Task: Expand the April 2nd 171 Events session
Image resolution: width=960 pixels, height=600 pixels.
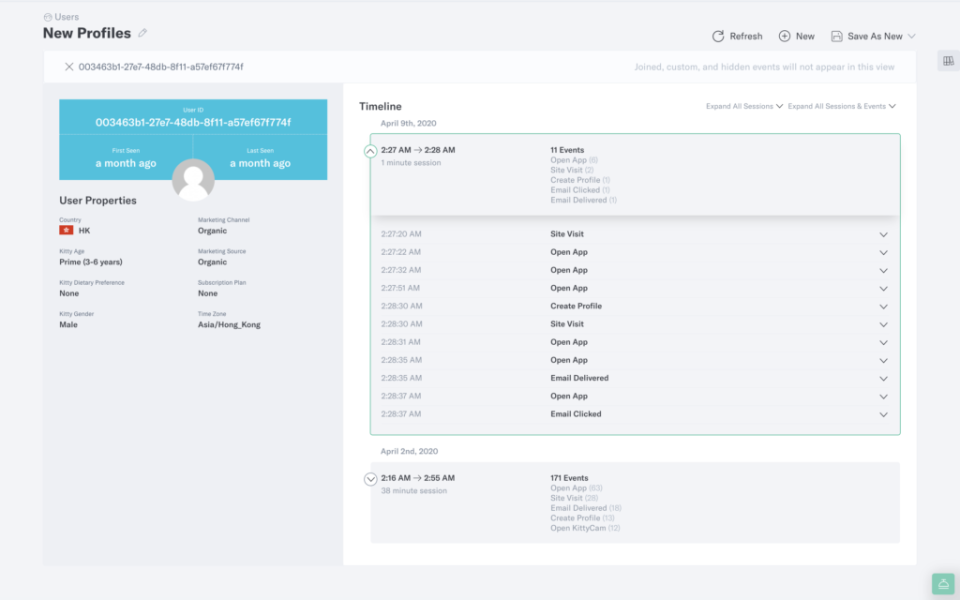Action: pyautogui.click(x=371, y=479)
